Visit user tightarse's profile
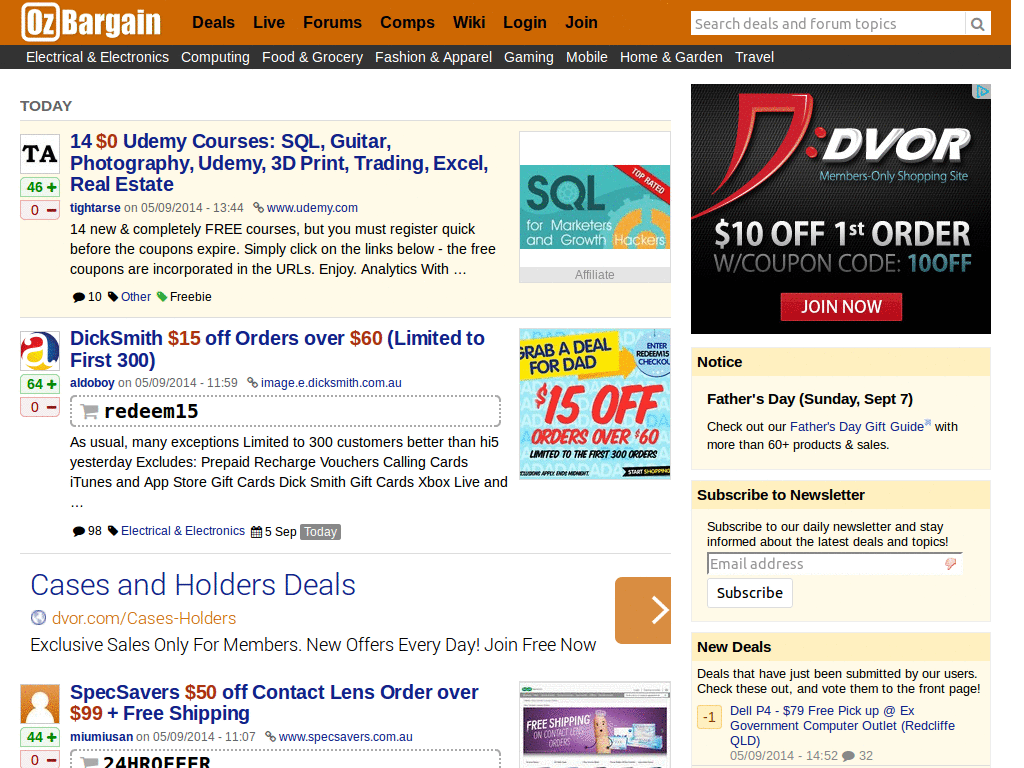1024x768 pixels. click(x=95, y=208)
